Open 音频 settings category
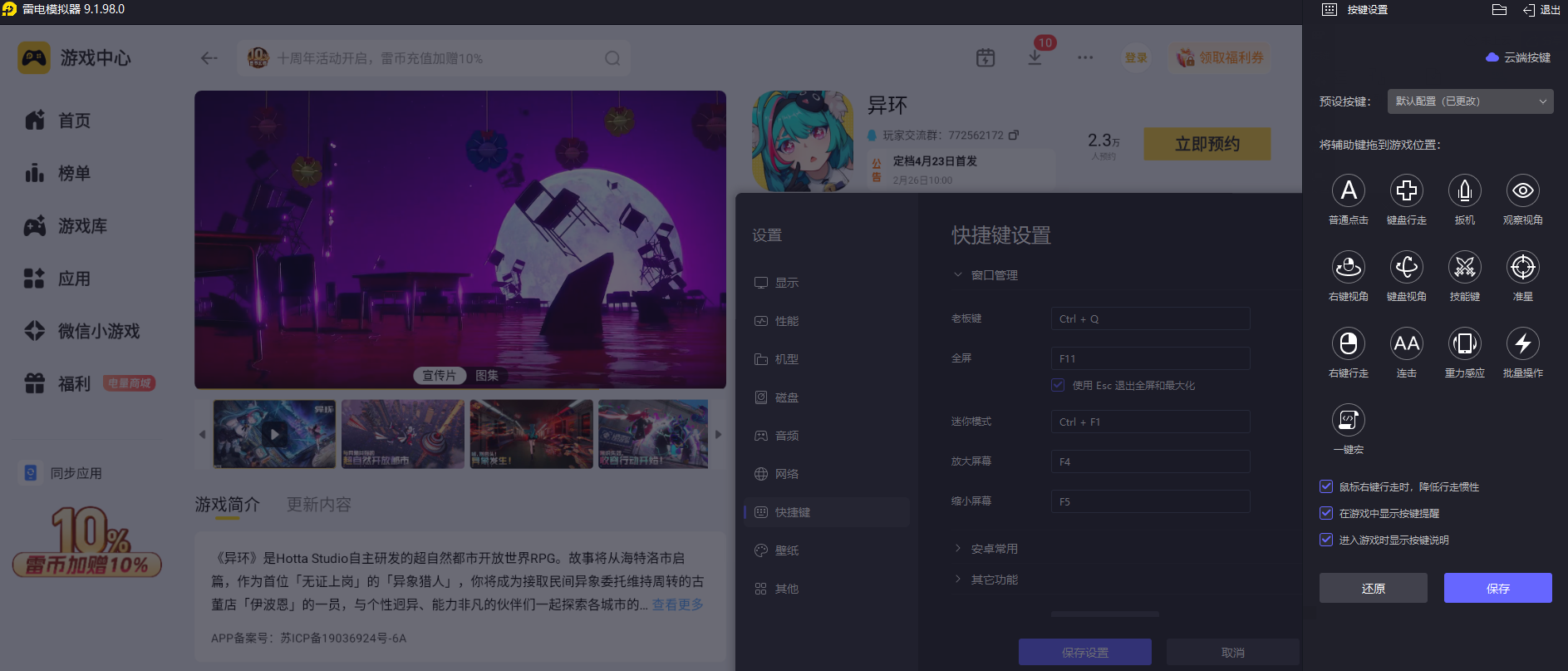This screenshot has height=671, width=1568. (827, 436)
